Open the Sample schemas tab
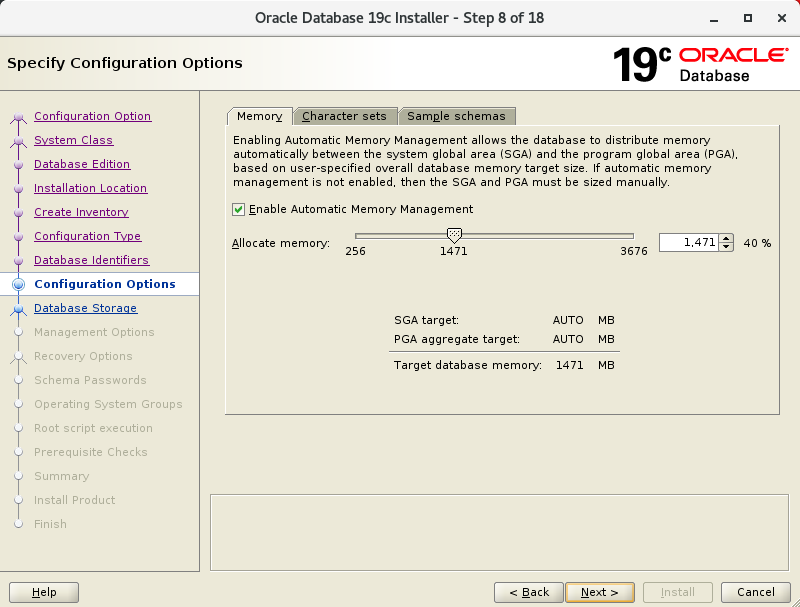Image resolution: width=800 pixels, height=607 pixels. (456, 116)
